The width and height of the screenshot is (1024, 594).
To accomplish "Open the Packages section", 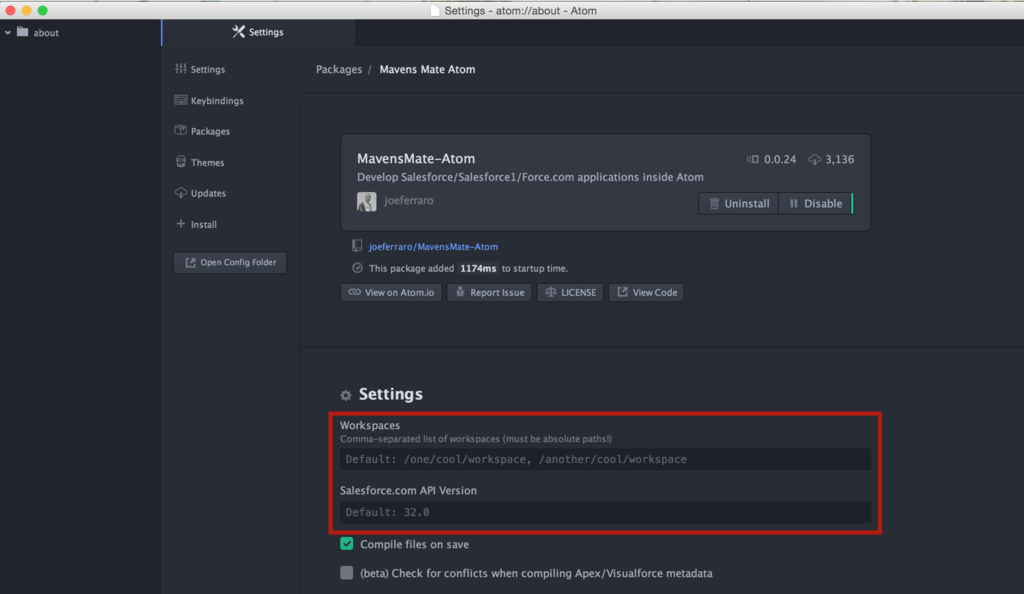I will pyautogui.click(x=202, y=131).
